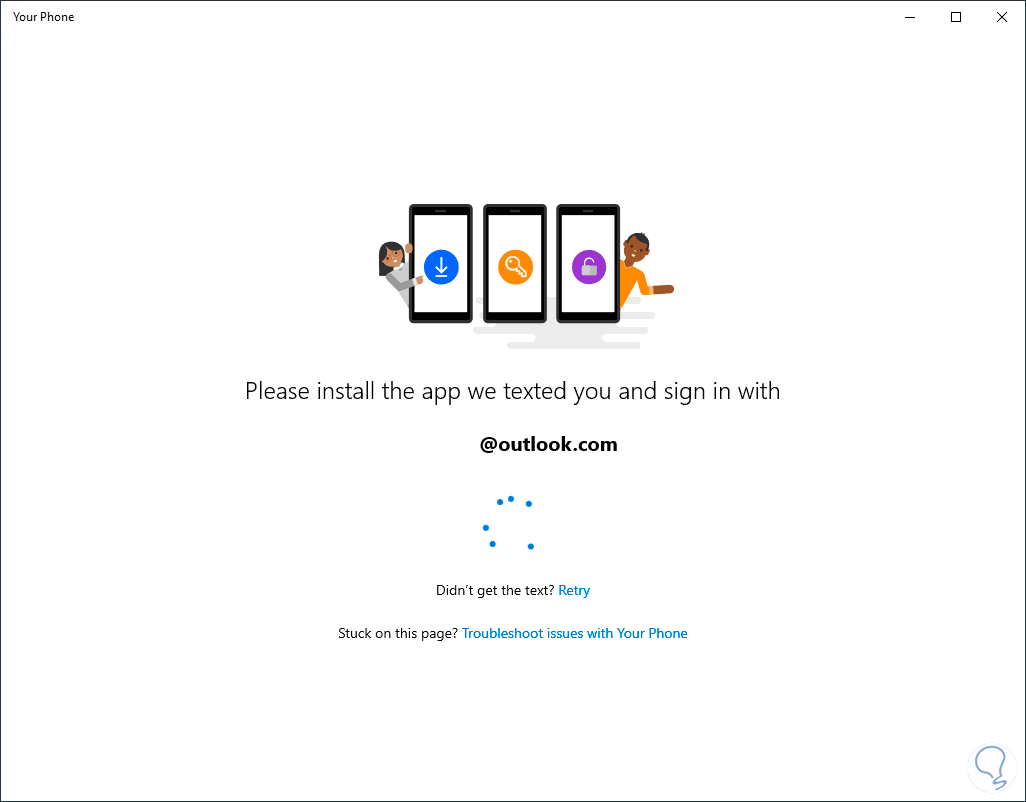Click the orange key icon

click(516, 267)
